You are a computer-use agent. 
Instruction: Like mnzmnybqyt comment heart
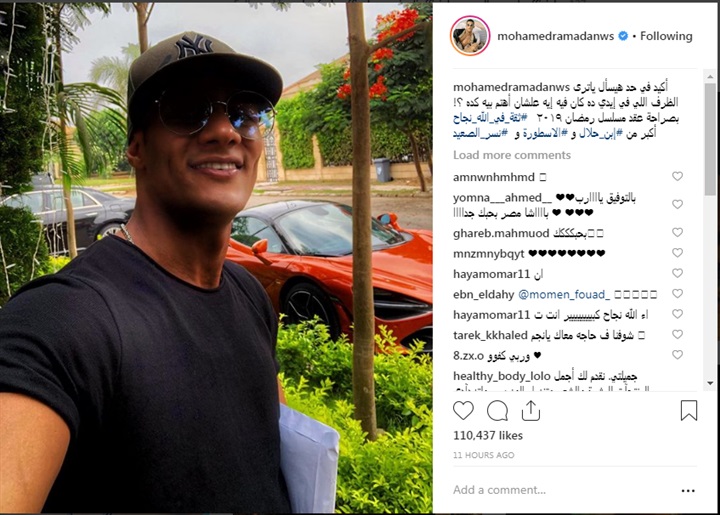point(677,252)
